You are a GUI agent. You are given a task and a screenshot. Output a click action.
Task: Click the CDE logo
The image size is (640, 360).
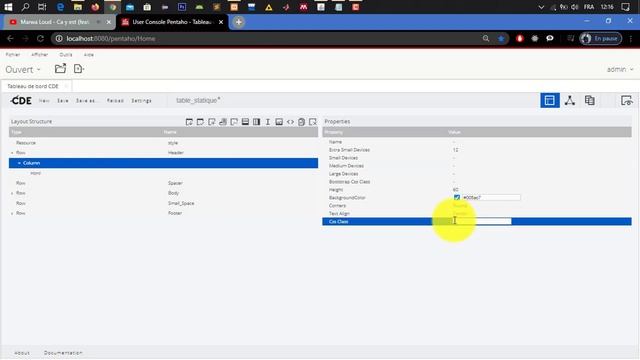coord(21,100)
